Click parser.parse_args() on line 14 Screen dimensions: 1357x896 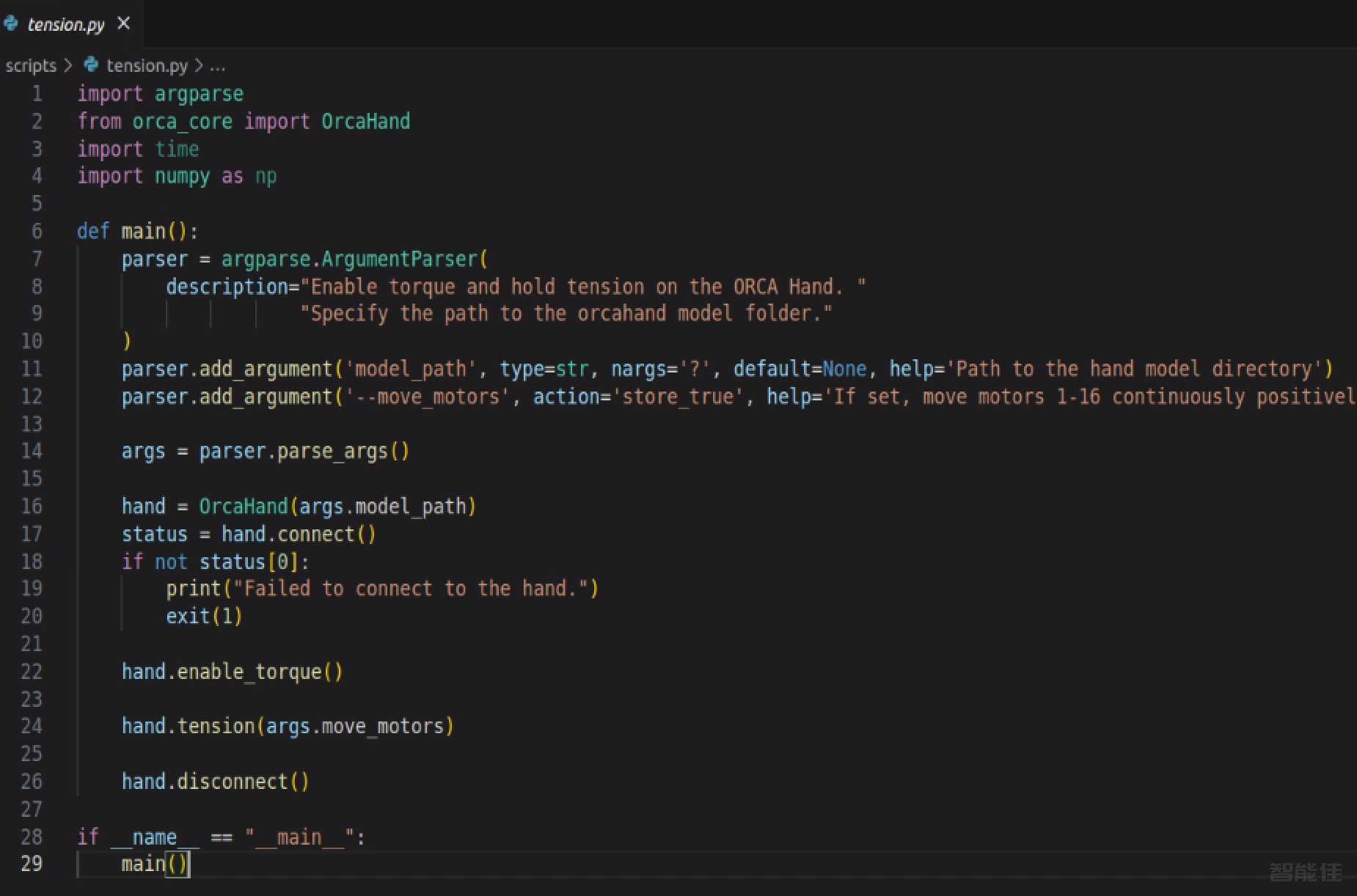(304, 451)
